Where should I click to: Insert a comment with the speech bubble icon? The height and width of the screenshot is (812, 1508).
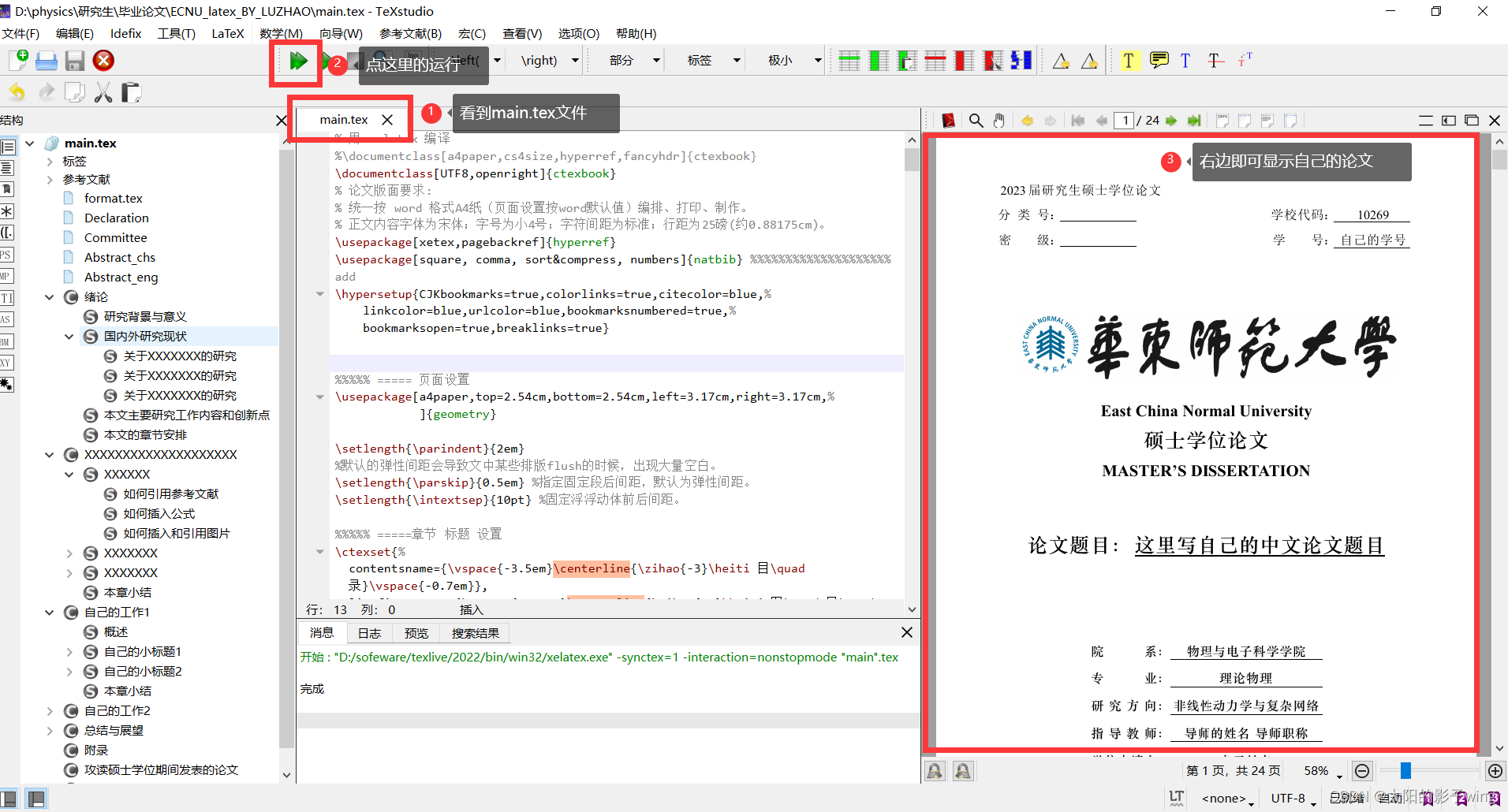tap(1159, 61)
